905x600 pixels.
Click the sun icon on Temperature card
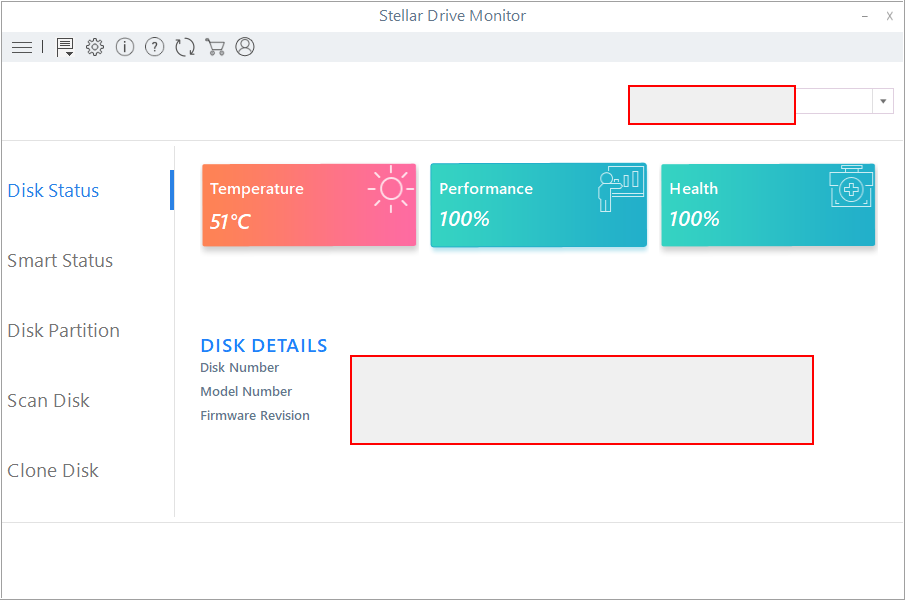point(391,189)
